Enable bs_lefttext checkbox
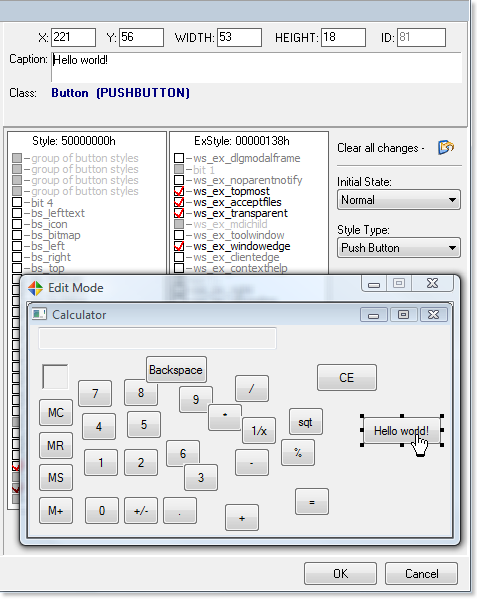 17,213
